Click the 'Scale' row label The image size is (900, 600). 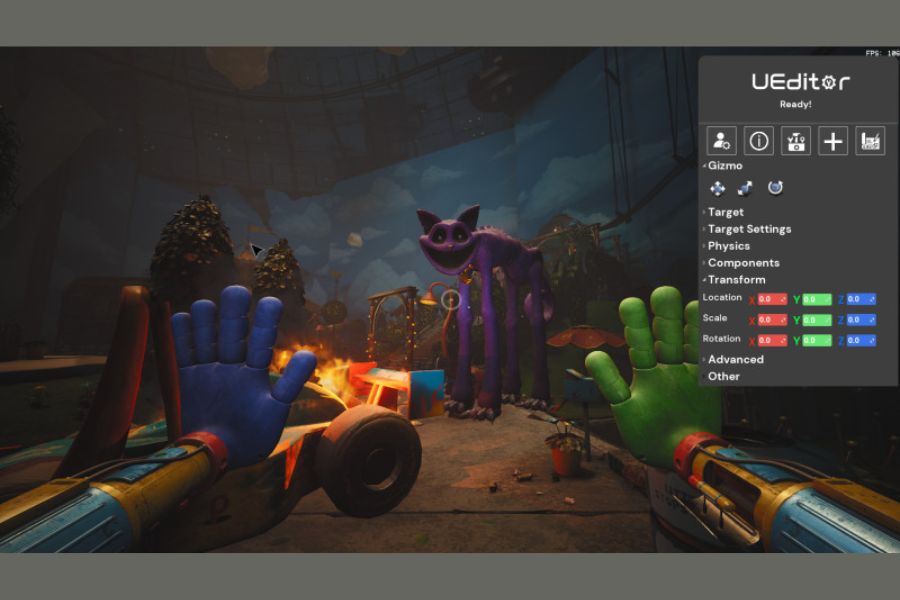(x=715, y=318)
